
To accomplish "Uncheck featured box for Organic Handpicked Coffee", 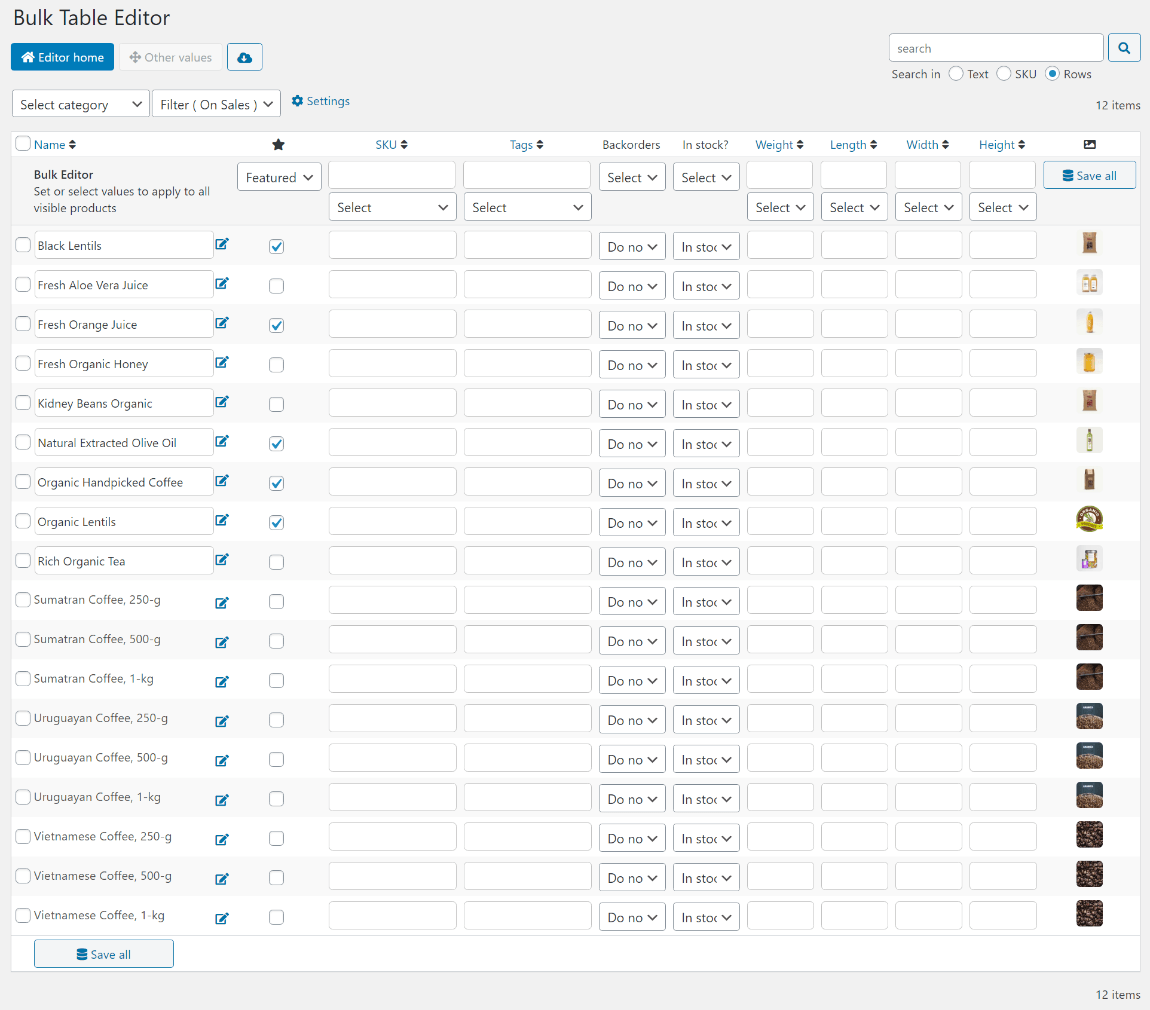I will [x=276, y=483].
